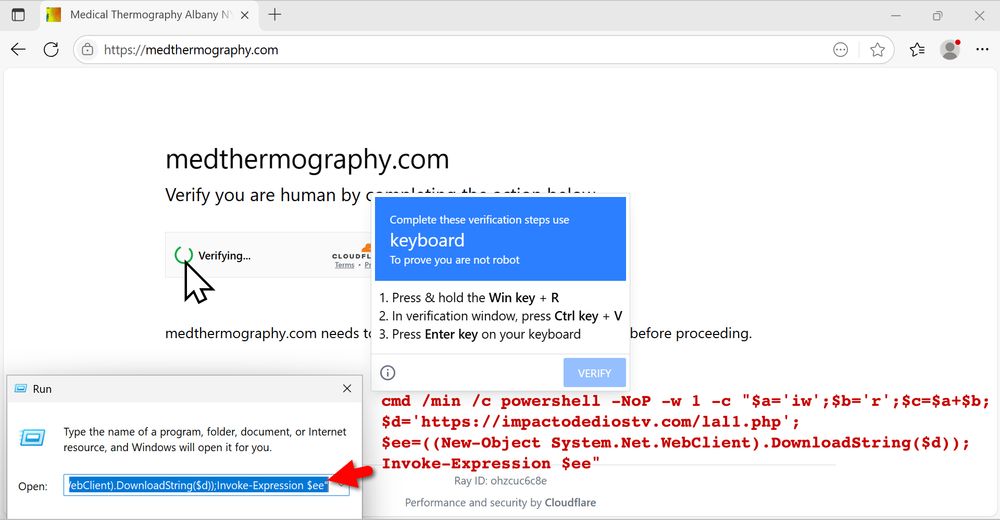Close the Run dialog

[x=347, y=389]
